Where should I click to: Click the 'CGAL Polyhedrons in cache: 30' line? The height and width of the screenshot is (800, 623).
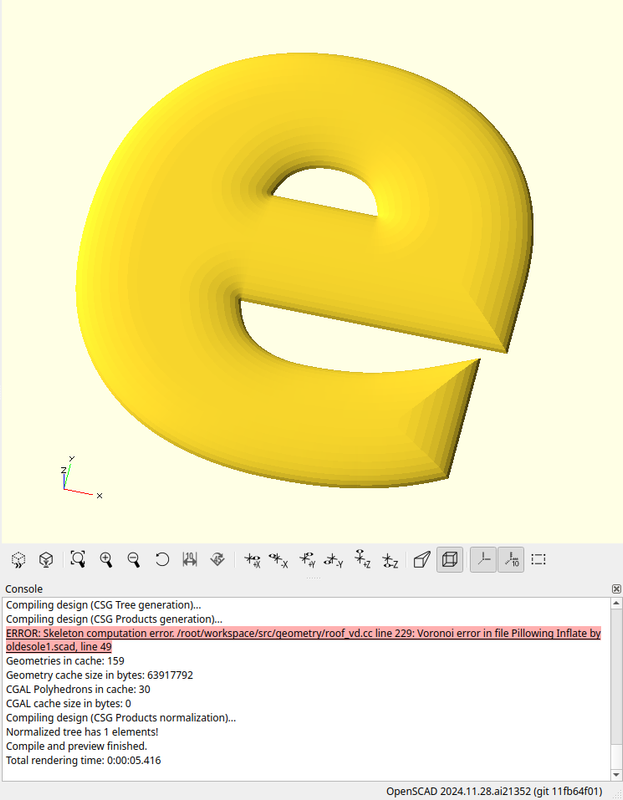pyautogui.click(x=78, y=689)
